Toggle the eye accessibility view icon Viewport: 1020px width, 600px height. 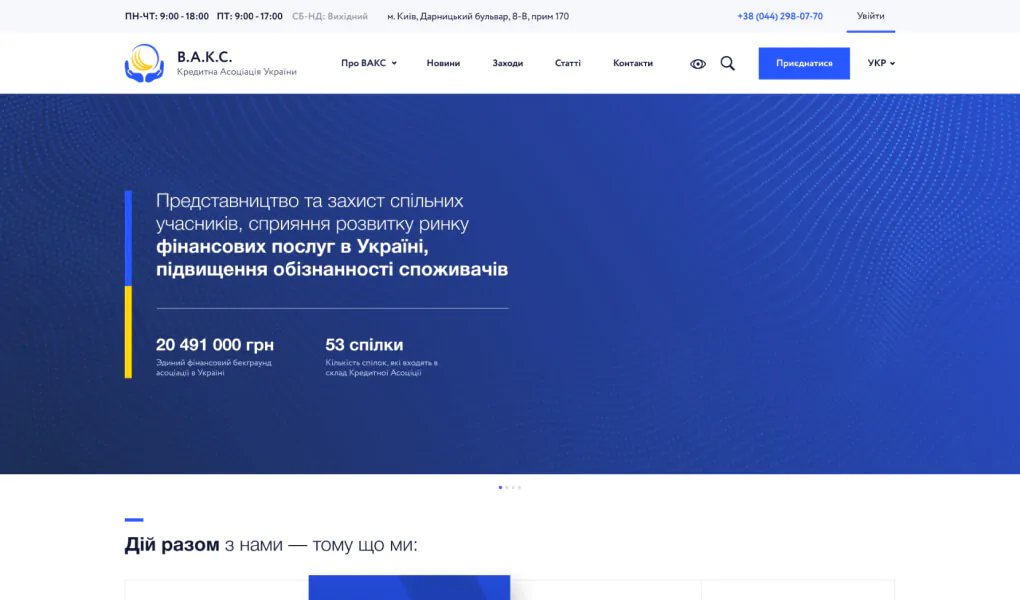click(698, 64)
